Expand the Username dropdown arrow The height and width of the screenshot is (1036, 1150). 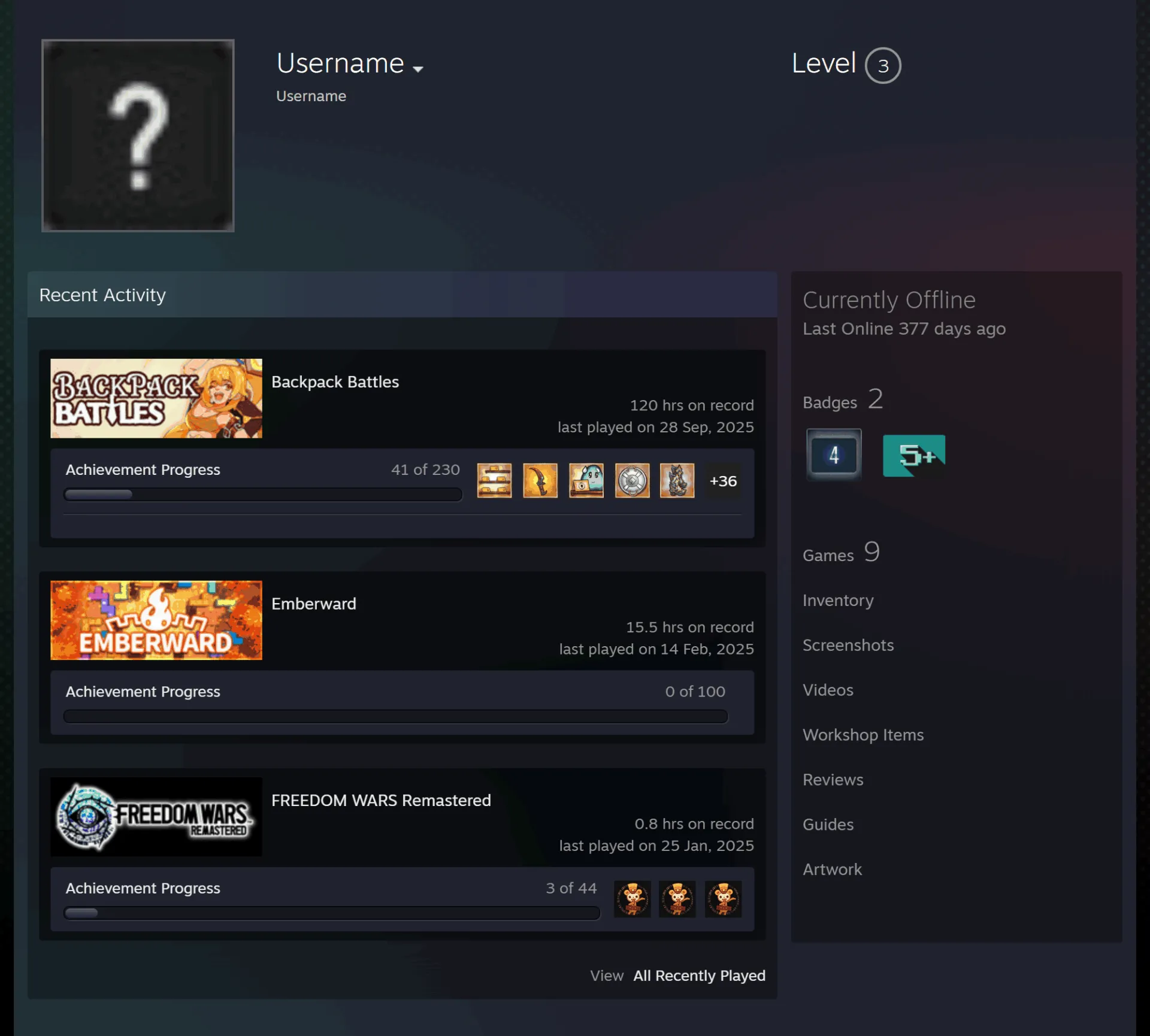pyautogui.click(x=418, y=69)
